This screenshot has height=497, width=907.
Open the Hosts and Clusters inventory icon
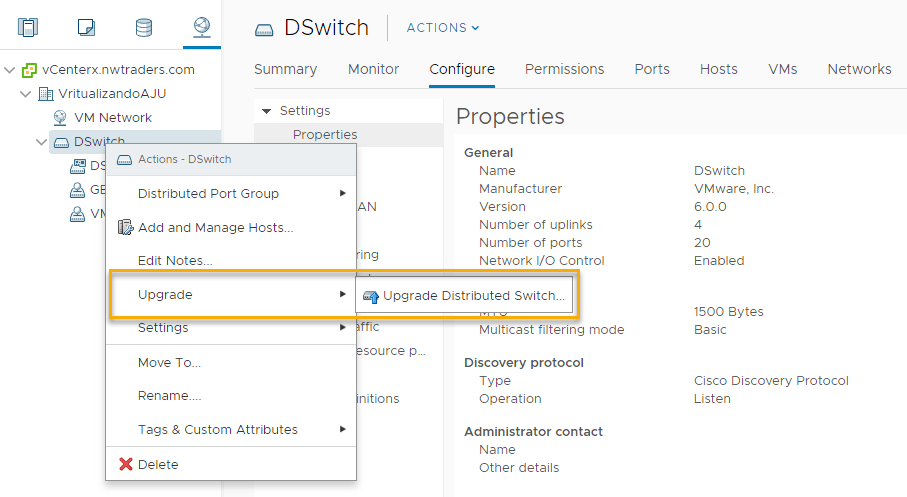click(x=27, y=27)
